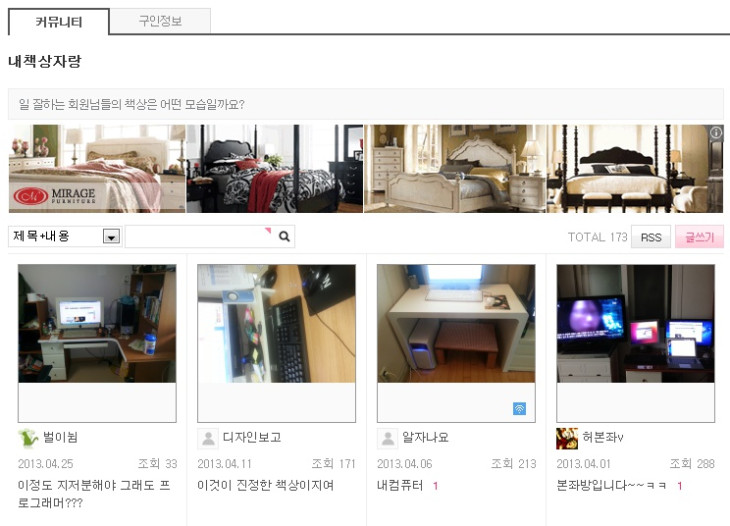Open post '내컴퓨터'
The image size is (730, 526).
coord(400,486)
